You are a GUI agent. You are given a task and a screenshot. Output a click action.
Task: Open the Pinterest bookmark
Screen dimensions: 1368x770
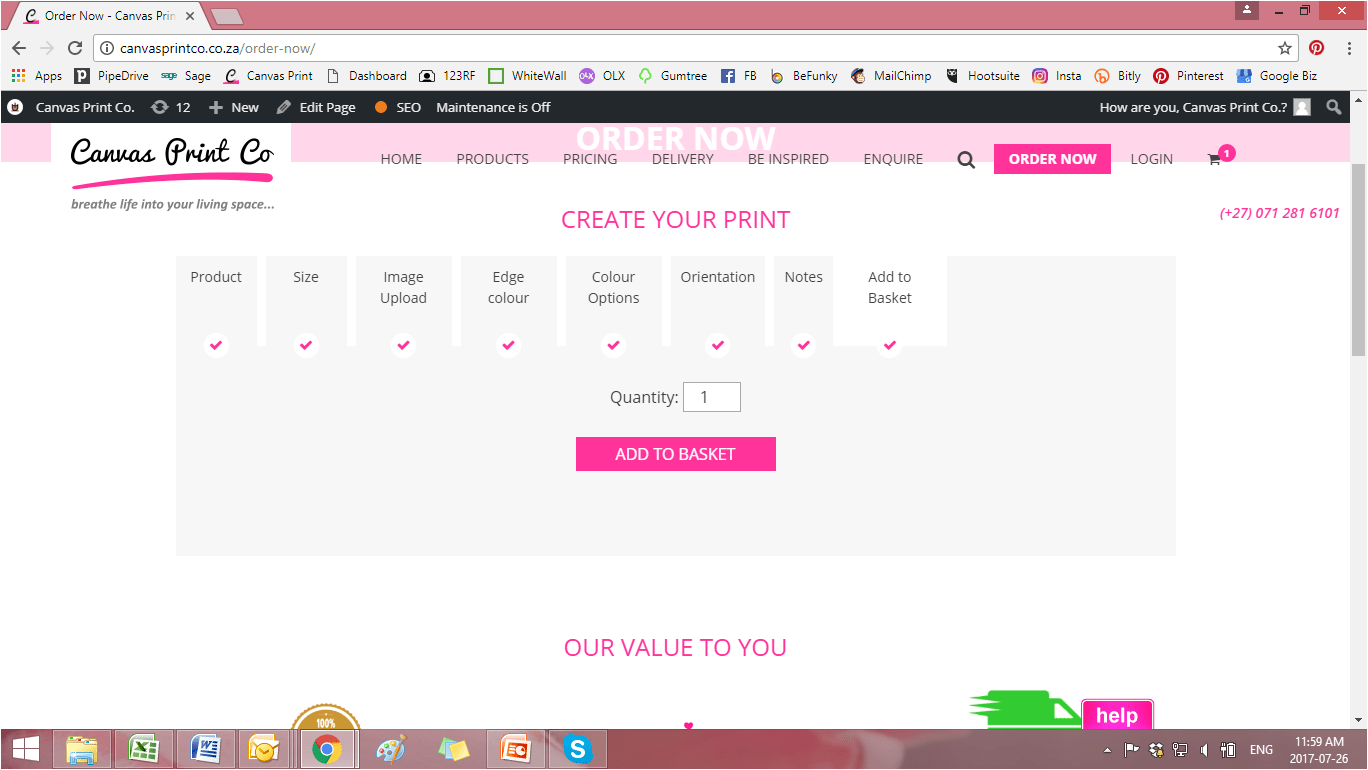click(x=1188, y=76)
